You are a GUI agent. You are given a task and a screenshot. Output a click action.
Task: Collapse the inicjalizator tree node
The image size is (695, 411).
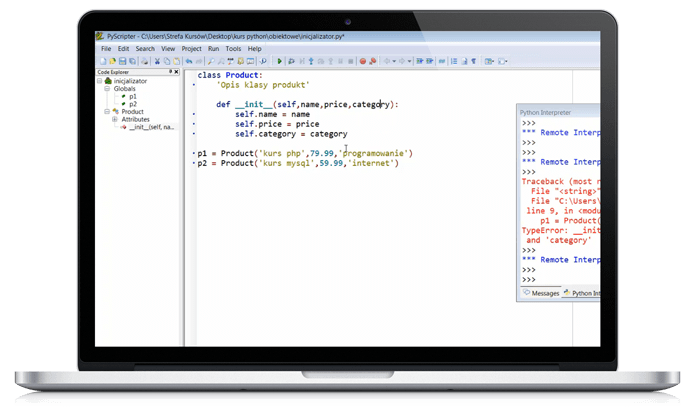tap(100, 81)
